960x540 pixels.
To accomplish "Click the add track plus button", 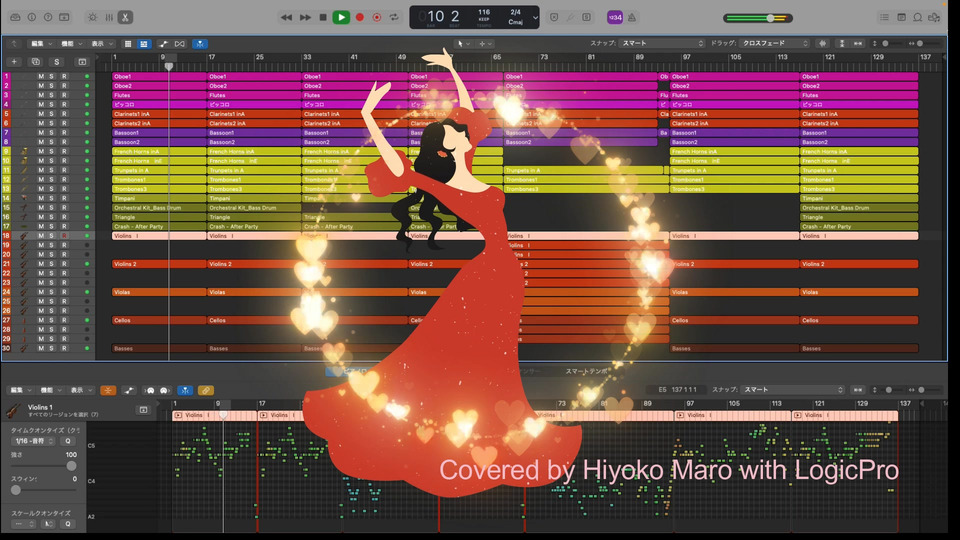I will tap(14, 62).
